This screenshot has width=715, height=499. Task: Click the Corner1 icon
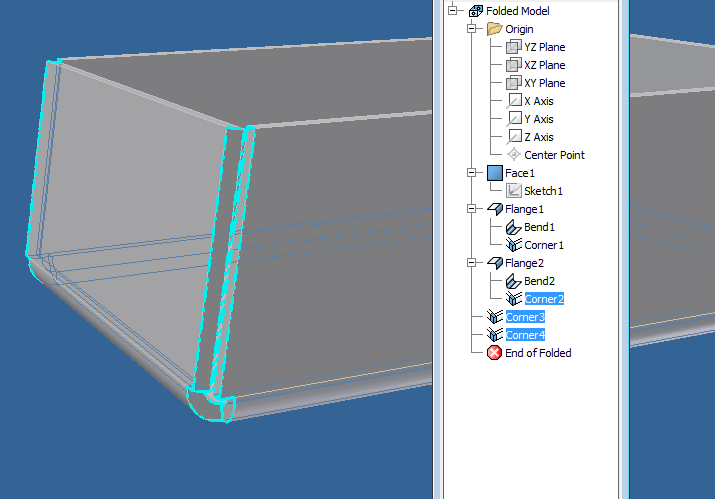tap(513, 245)
